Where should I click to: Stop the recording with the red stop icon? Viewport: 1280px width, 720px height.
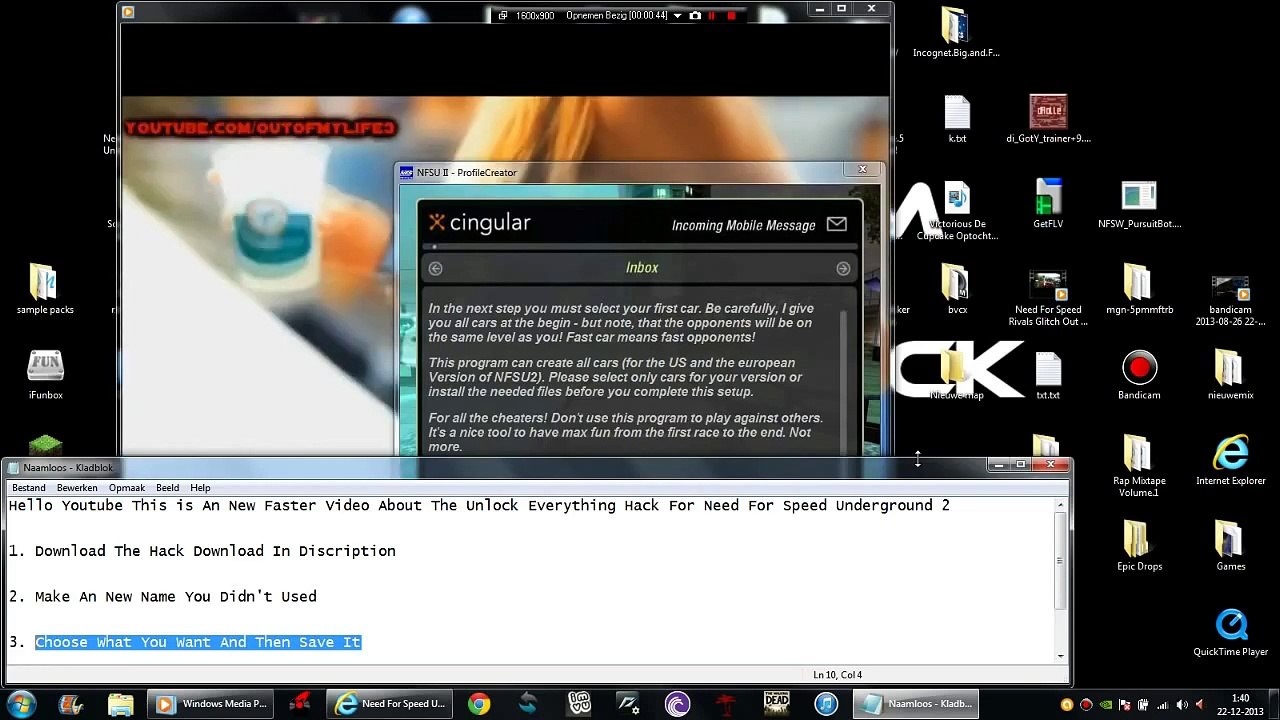(x=731, y=16)
